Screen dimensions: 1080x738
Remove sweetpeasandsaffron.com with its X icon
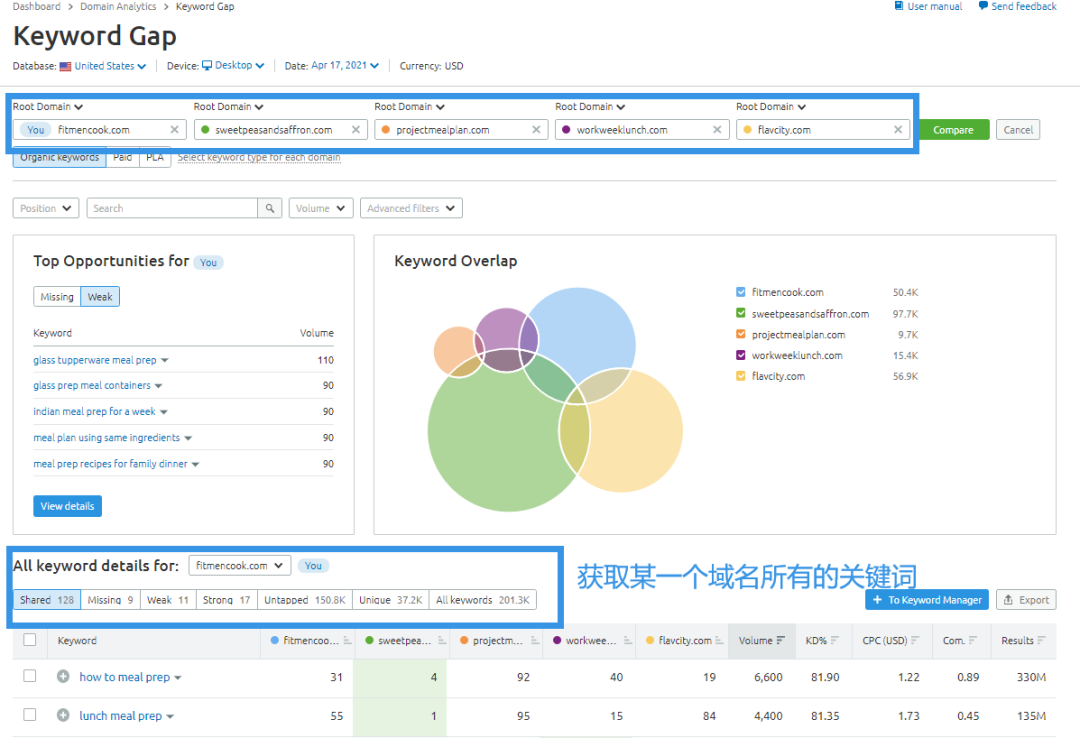pos(357,129)
